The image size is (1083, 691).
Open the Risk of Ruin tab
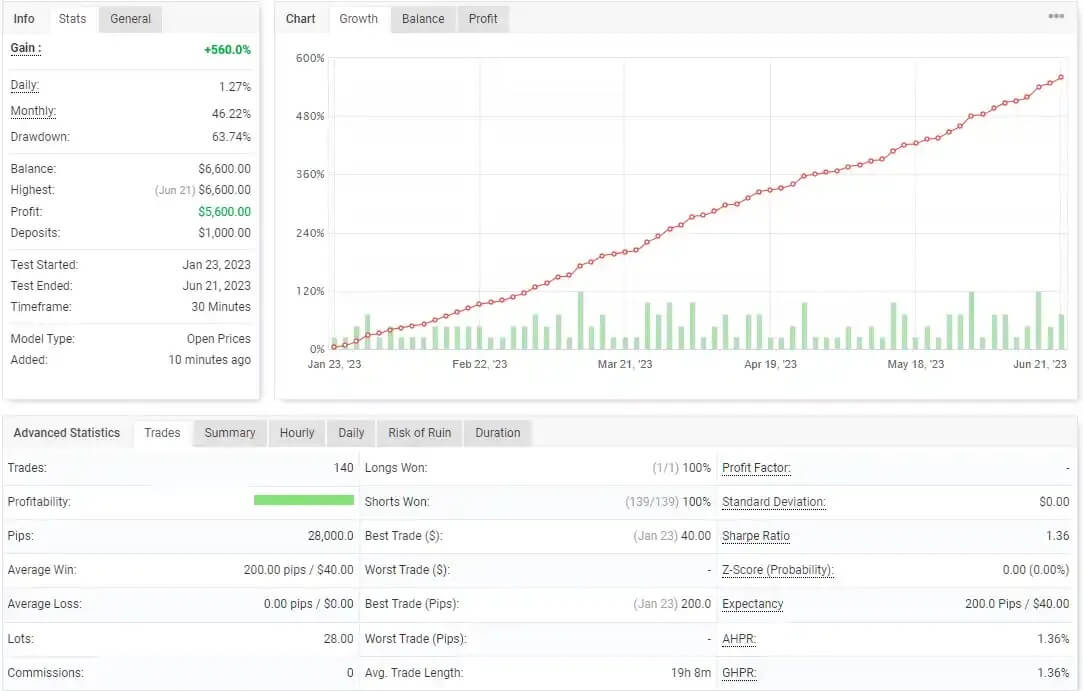pos(419,433)
